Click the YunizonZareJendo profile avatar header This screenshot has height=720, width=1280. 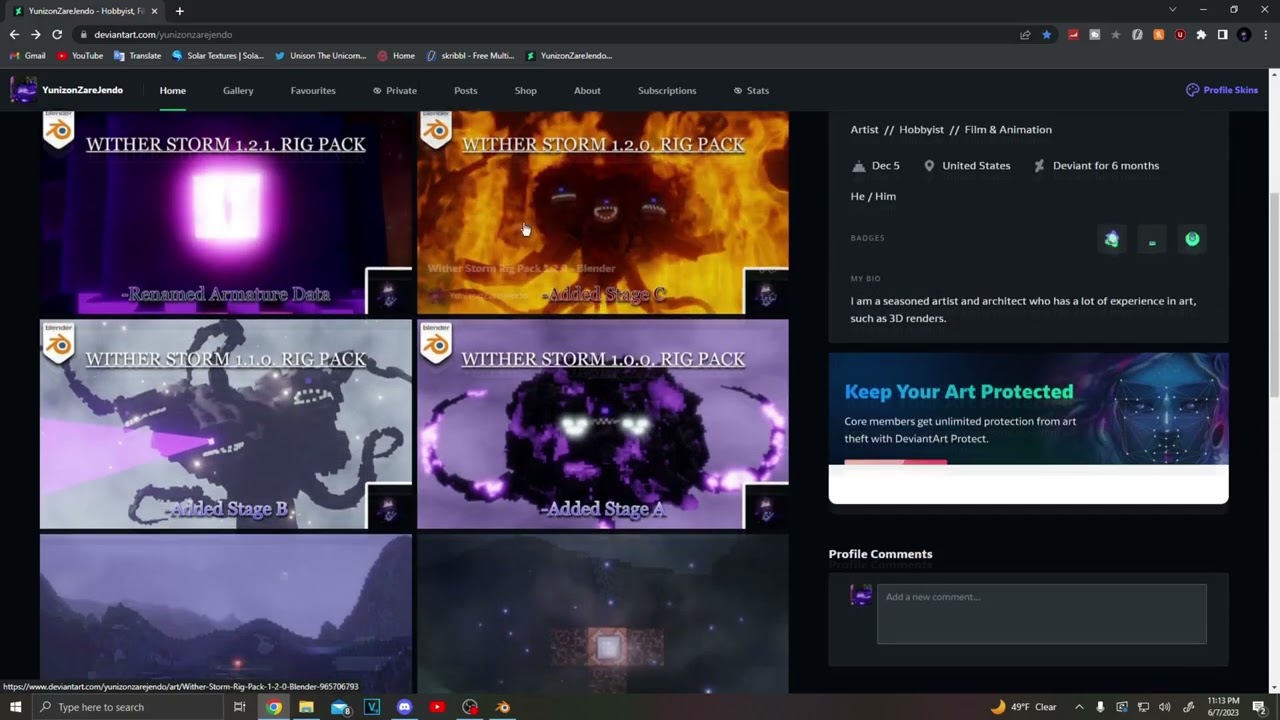click(23, 90)
